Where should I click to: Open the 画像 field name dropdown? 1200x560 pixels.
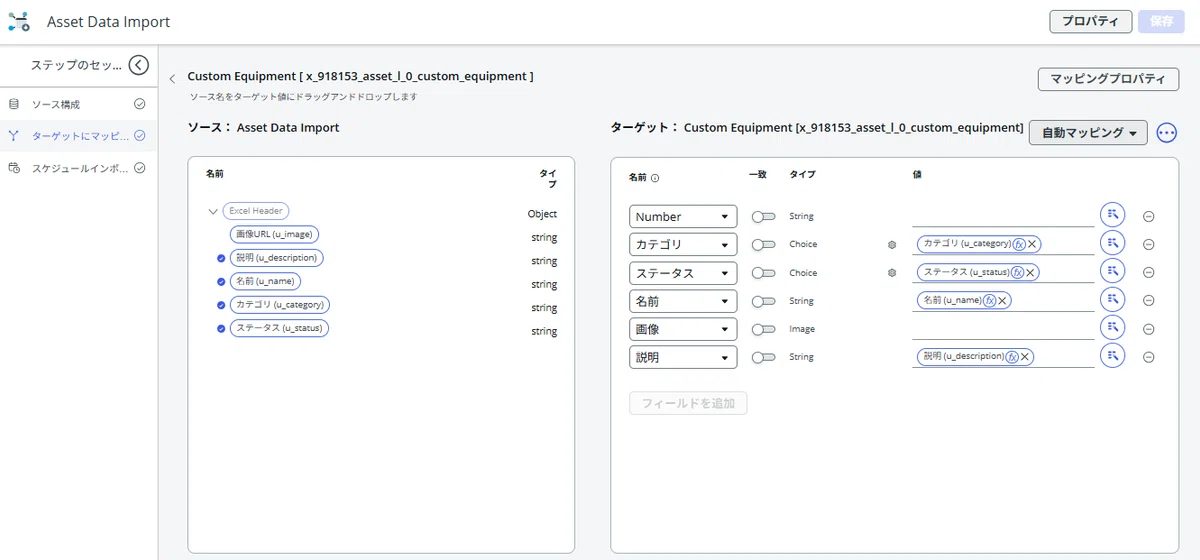click(x=683, y=329)
